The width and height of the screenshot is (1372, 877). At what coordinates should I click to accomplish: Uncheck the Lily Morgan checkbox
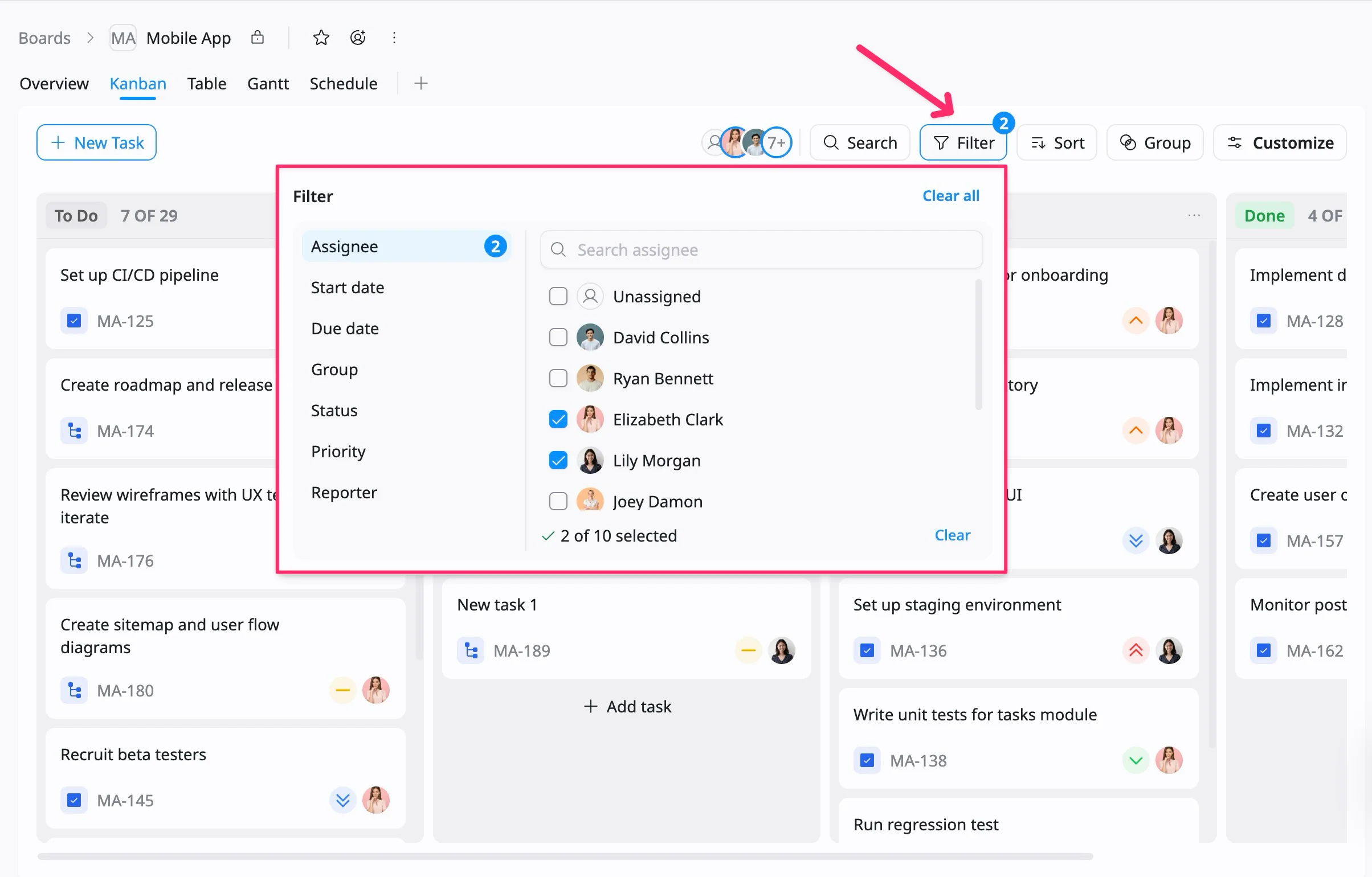(558, 460)
